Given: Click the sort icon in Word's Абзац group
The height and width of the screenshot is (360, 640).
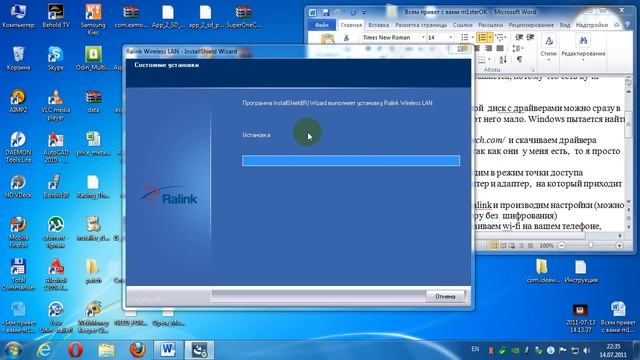Looking at the screenshot, I should 503,60.
